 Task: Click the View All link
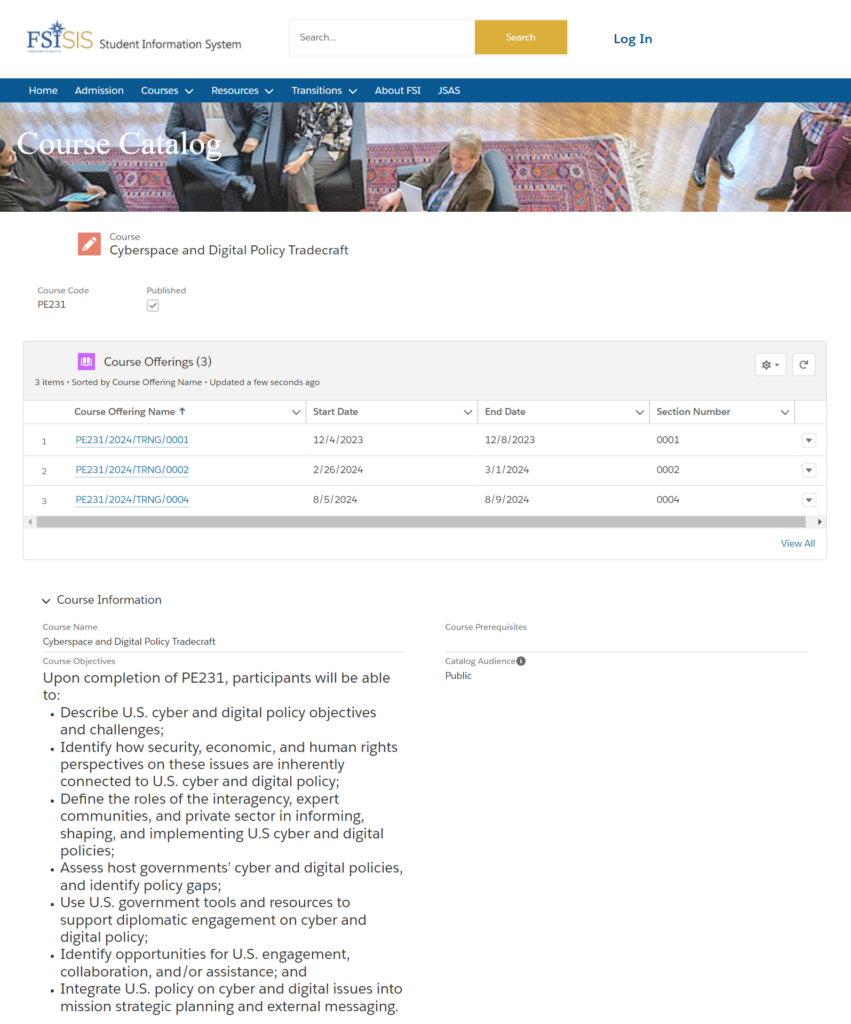pyautogui.click(x=797, y=544)
